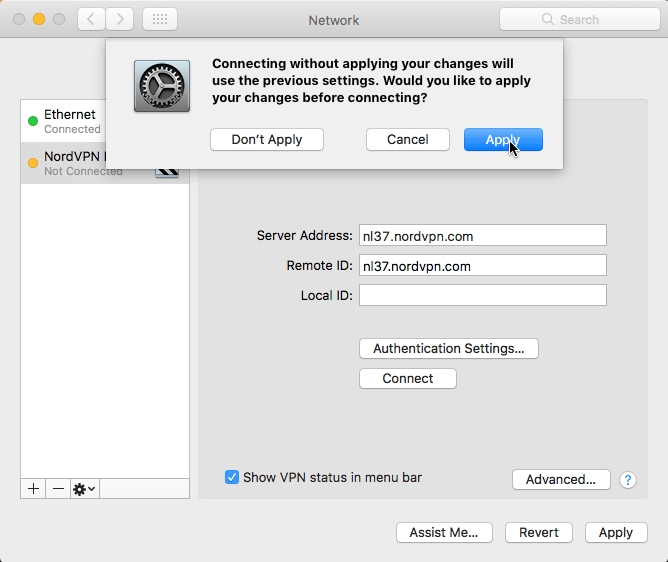Image resolution: width=668 pixels, height=562 pixels.
Task: Click the System Preferences gear icon in dialog
Action: coord(162,85)
